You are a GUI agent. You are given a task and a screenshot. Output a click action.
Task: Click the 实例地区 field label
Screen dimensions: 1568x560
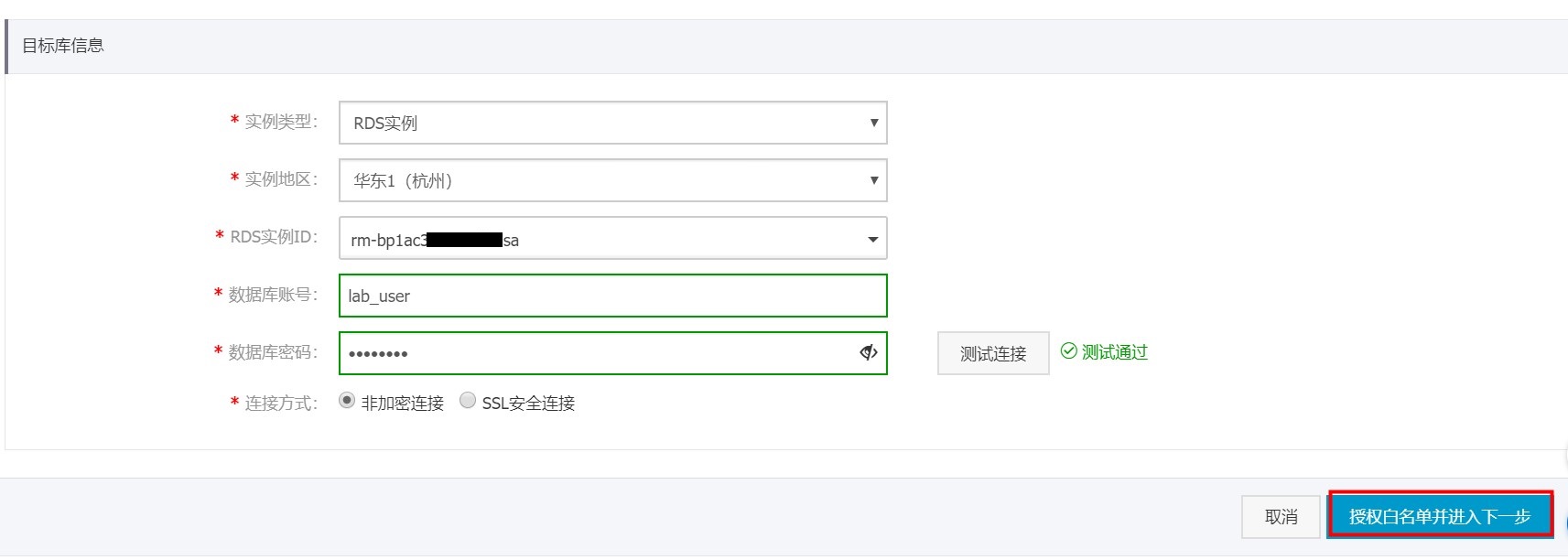click(280, 179)
